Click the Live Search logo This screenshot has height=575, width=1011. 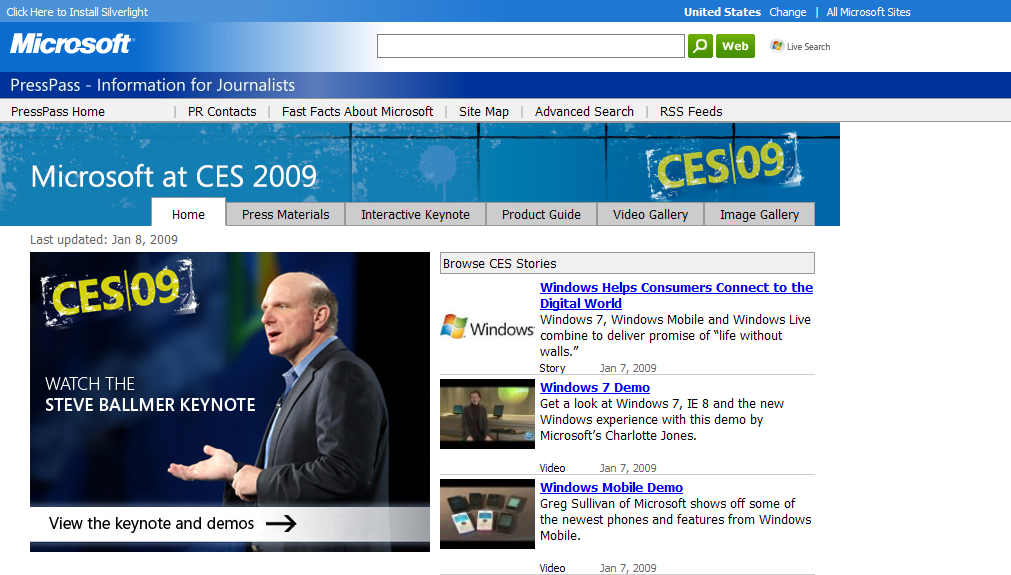click(800, 46)
